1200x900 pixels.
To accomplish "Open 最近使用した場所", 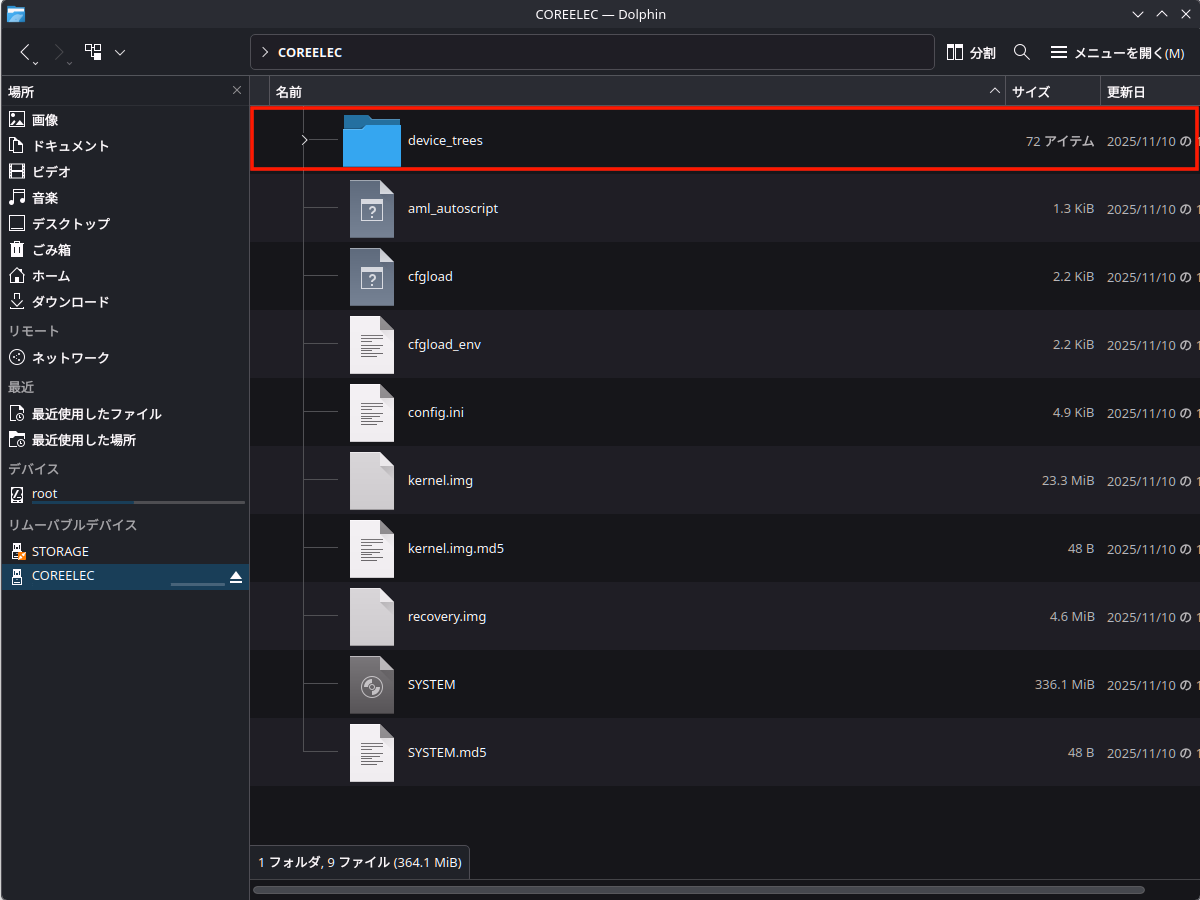I will point(125,439).
